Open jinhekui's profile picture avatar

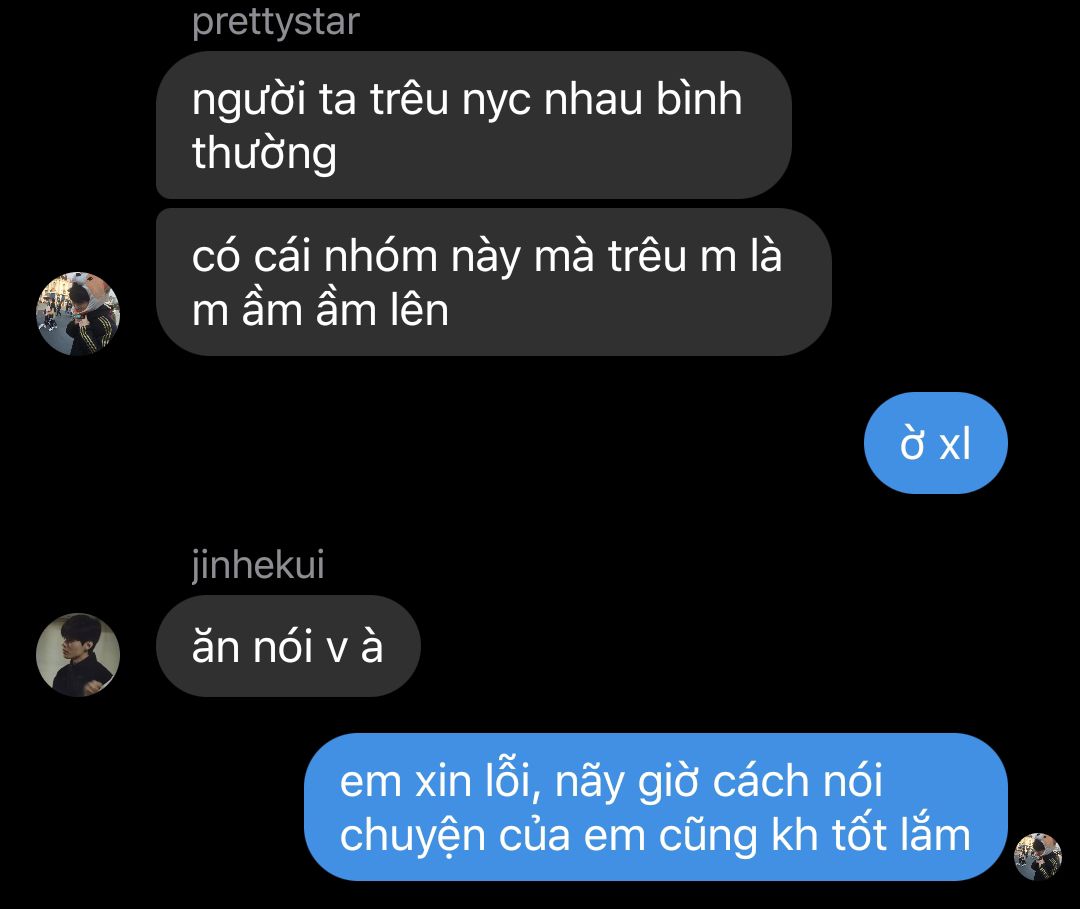click(78, 654)
